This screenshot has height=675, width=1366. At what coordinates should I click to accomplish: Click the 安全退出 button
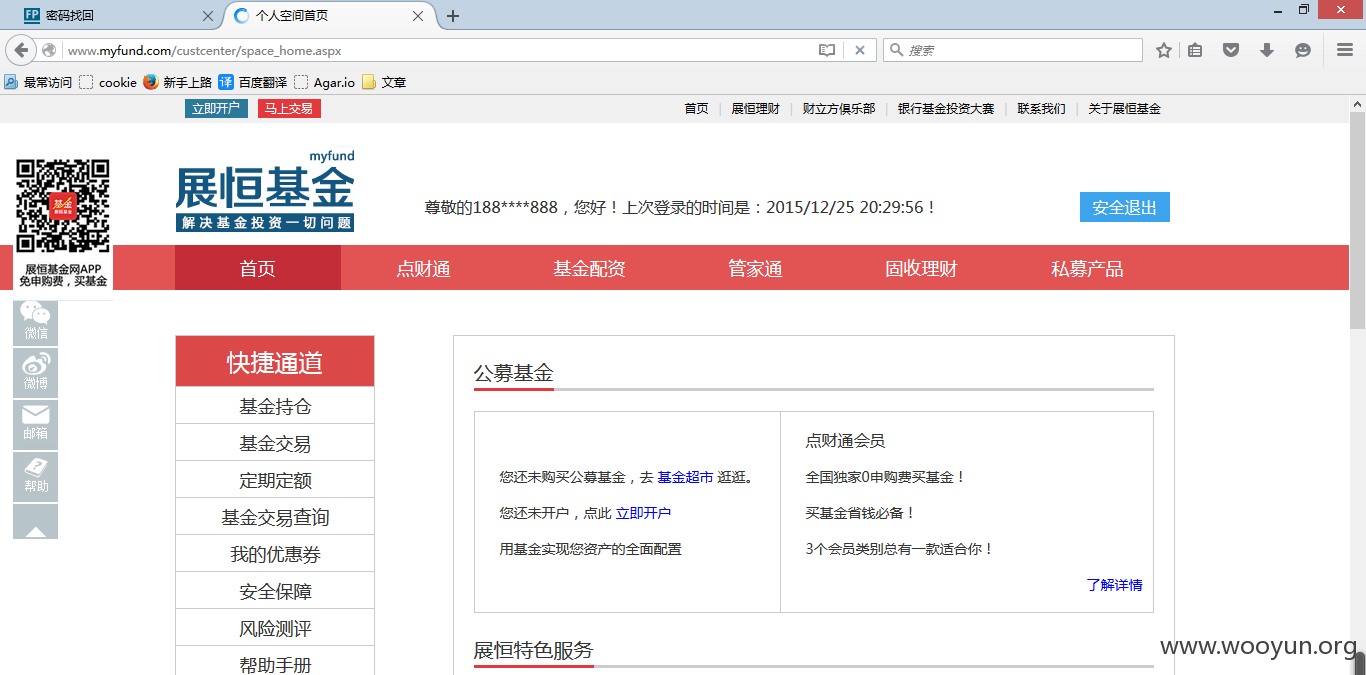(x=1124, y=207)
